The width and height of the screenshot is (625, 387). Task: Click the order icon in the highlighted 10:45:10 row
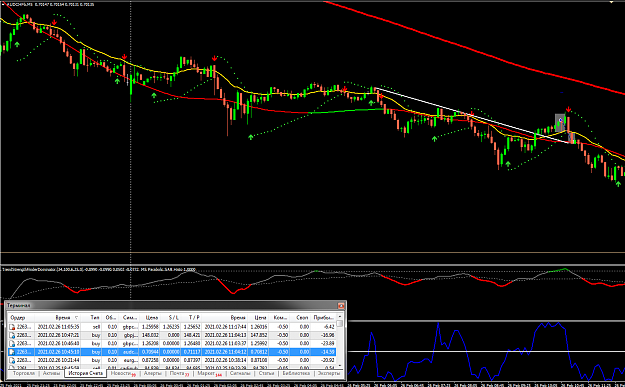pos(12,352)
